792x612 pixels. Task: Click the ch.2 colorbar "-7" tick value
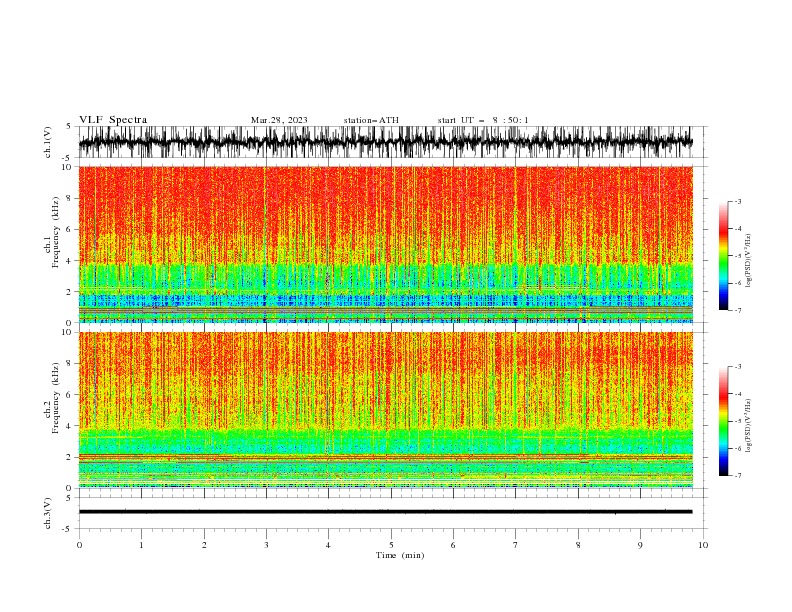738,475
